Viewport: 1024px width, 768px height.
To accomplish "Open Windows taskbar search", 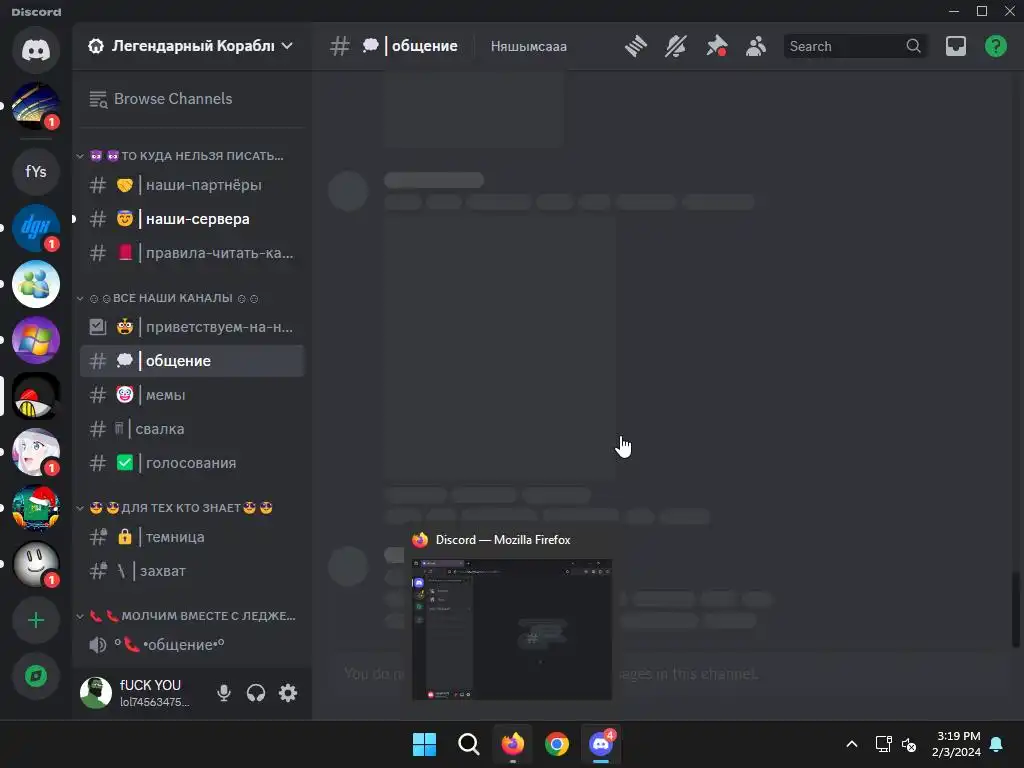I will [468, 744].
